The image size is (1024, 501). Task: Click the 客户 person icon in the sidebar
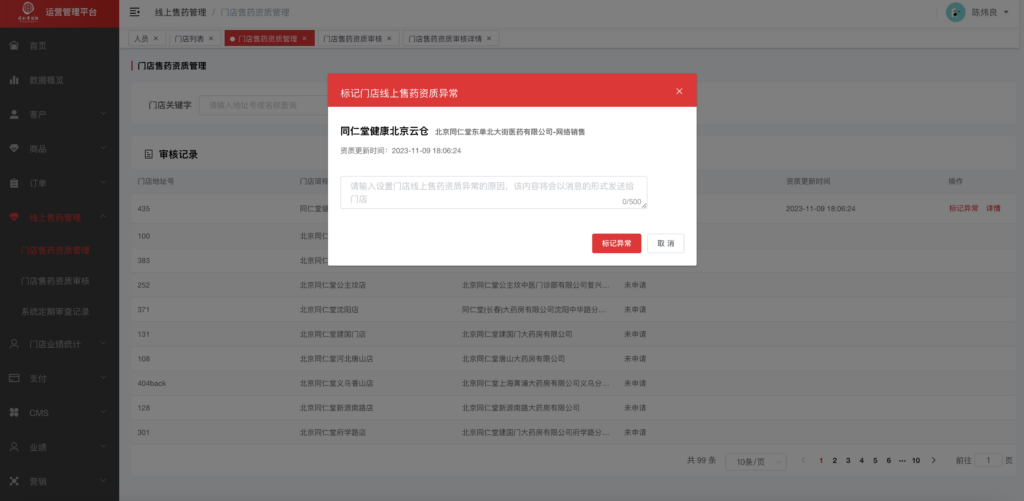[14, 114]
